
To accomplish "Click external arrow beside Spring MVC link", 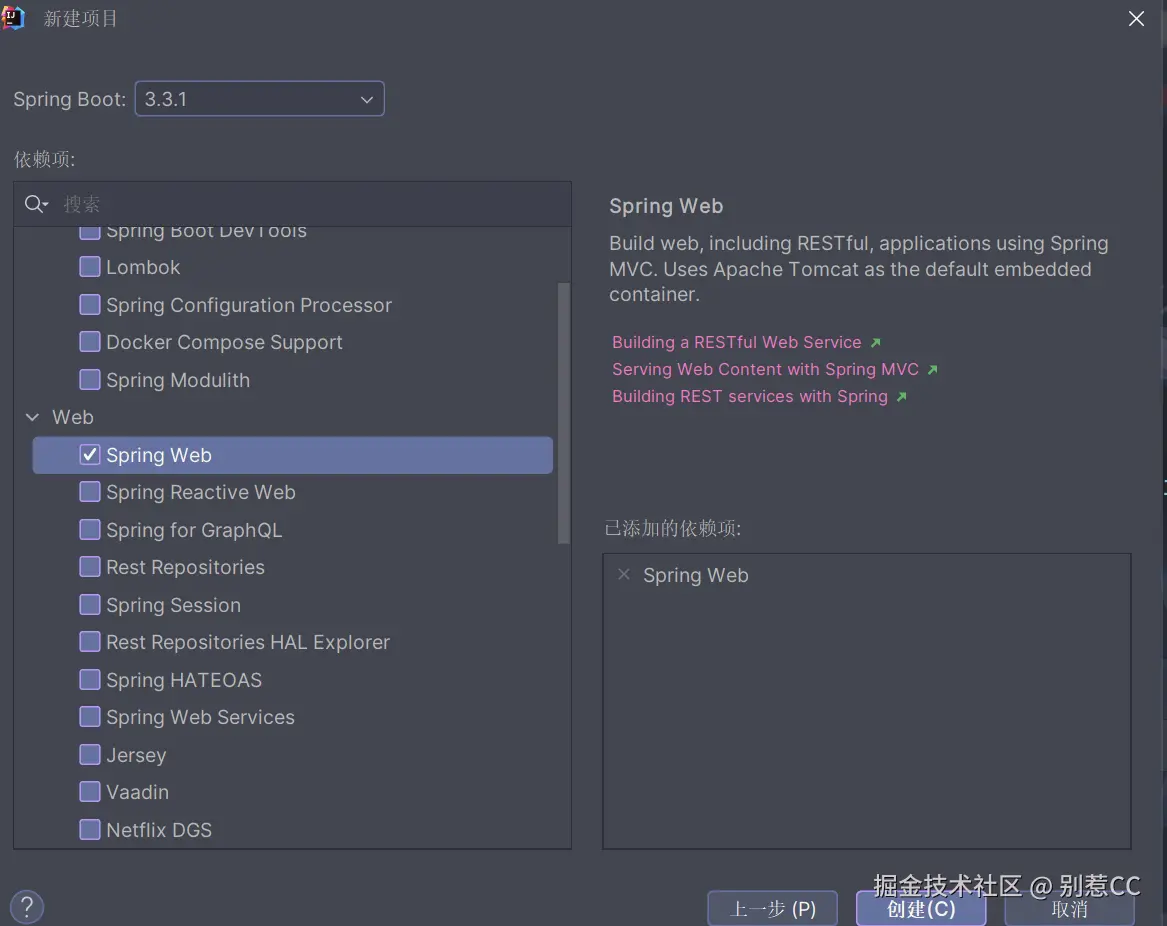I will coord(933,369).
